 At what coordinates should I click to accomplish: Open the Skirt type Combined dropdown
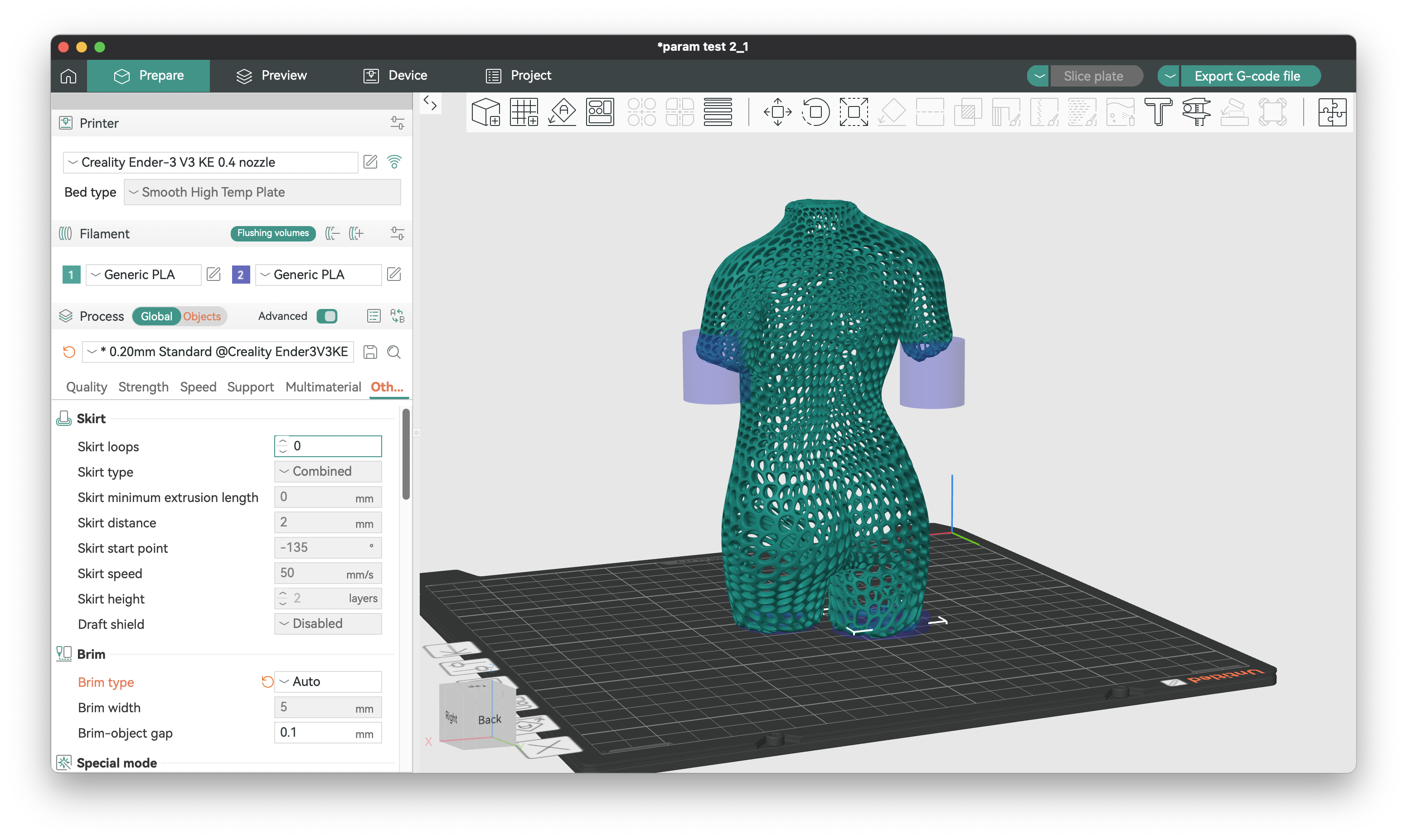click(x=328, y=471)
